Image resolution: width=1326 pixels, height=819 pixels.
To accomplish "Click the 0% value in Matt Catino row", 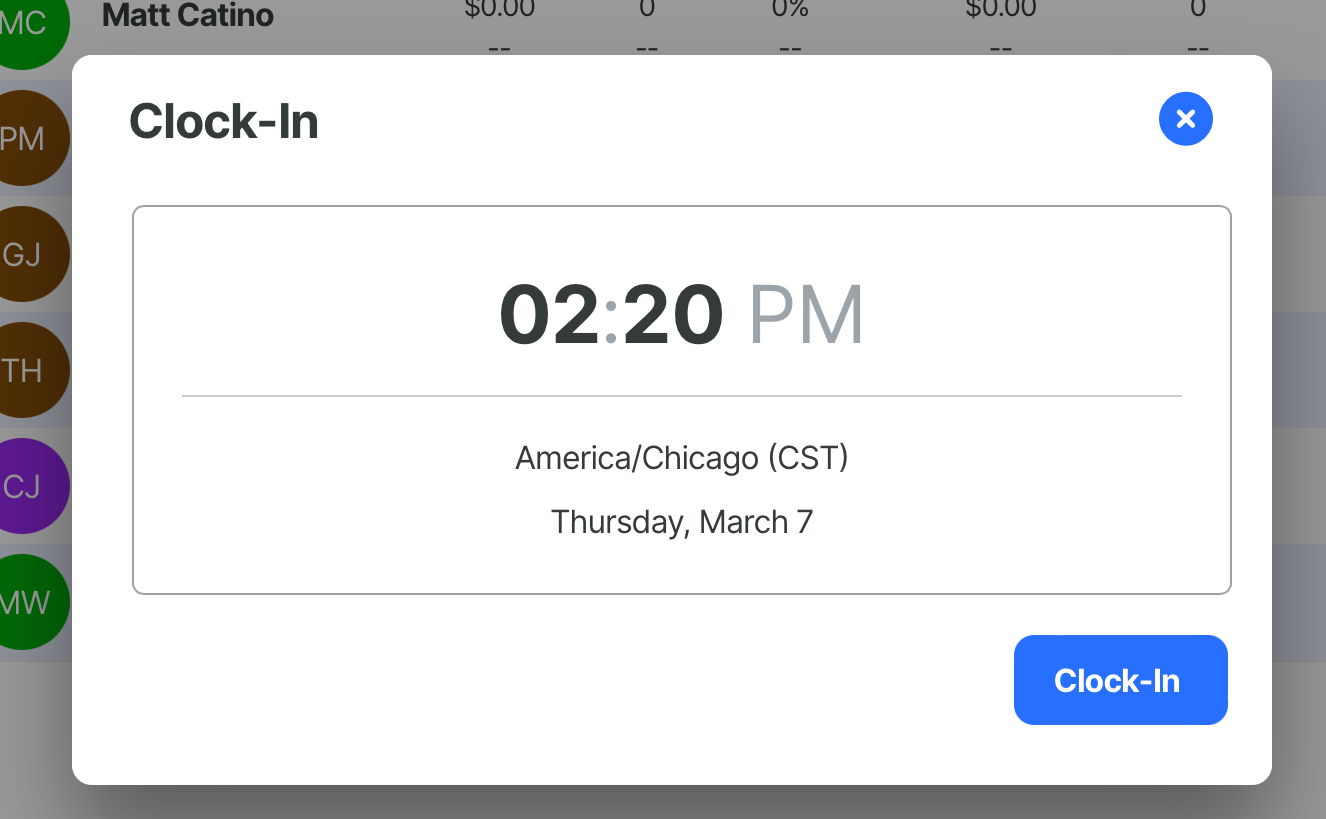I will pyautogui.click(x=790, y=10).
